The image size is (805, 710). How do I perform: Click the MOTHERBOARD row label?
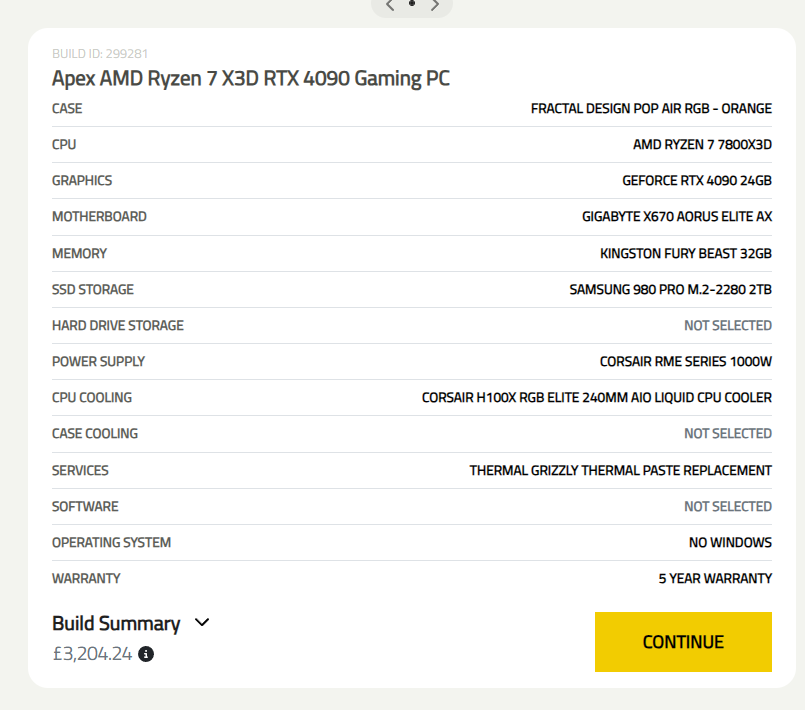pyautogui.click(x=100, y=216)
